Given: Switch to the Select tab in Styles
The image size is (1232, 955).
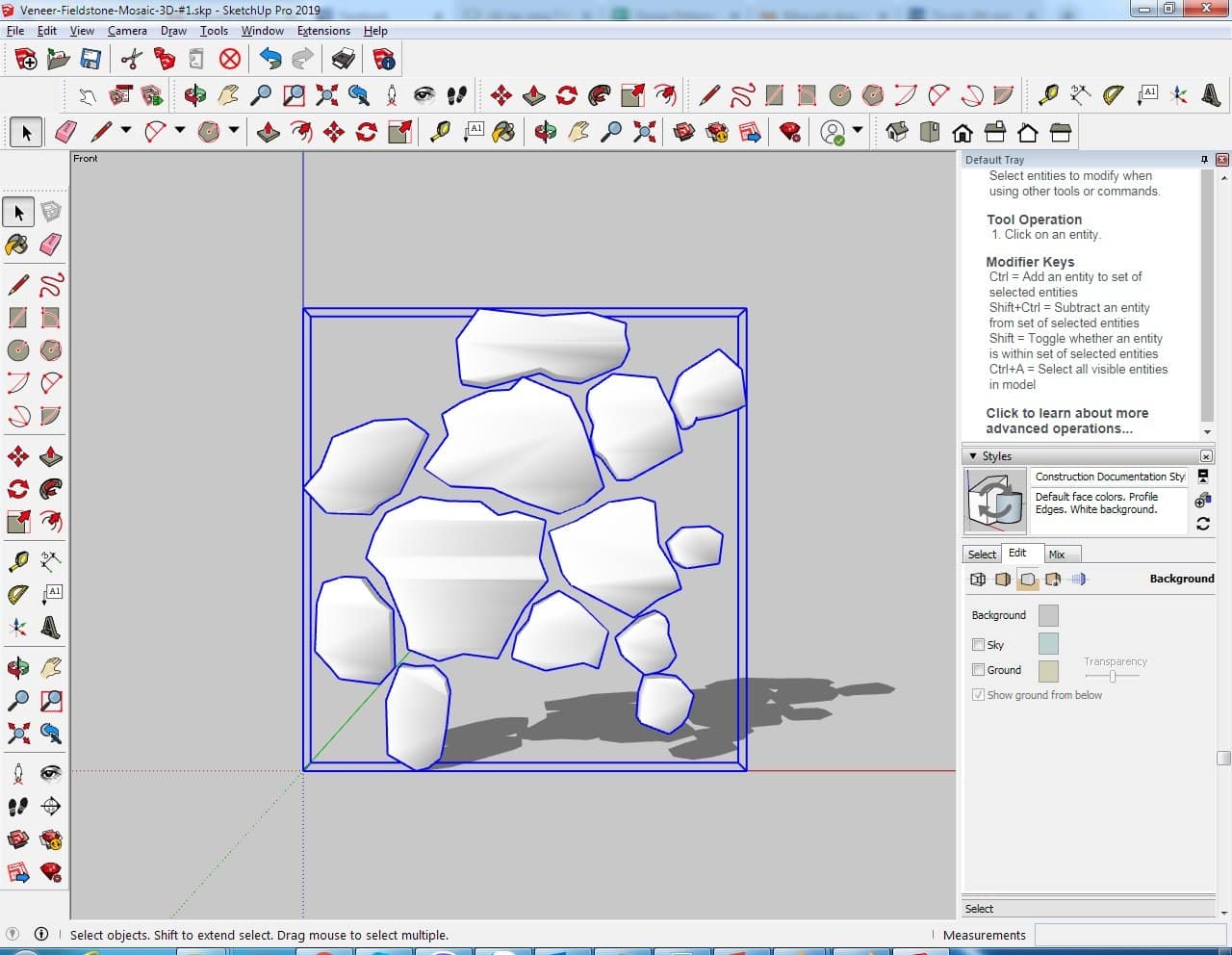Looking at the screenshot, I should coord(982,555).
